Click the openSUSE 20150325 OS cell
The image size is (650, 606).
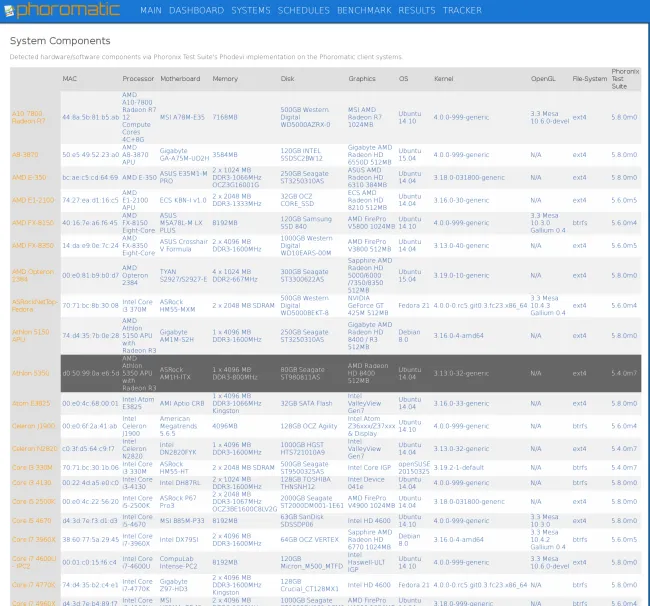pos(414,468)
